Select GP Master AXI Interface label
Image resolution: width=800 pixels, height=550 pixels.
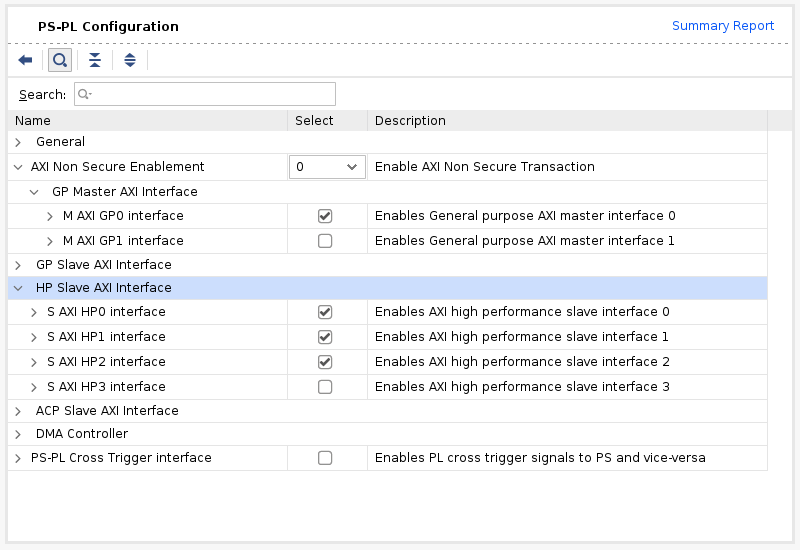tap(124, 191)
